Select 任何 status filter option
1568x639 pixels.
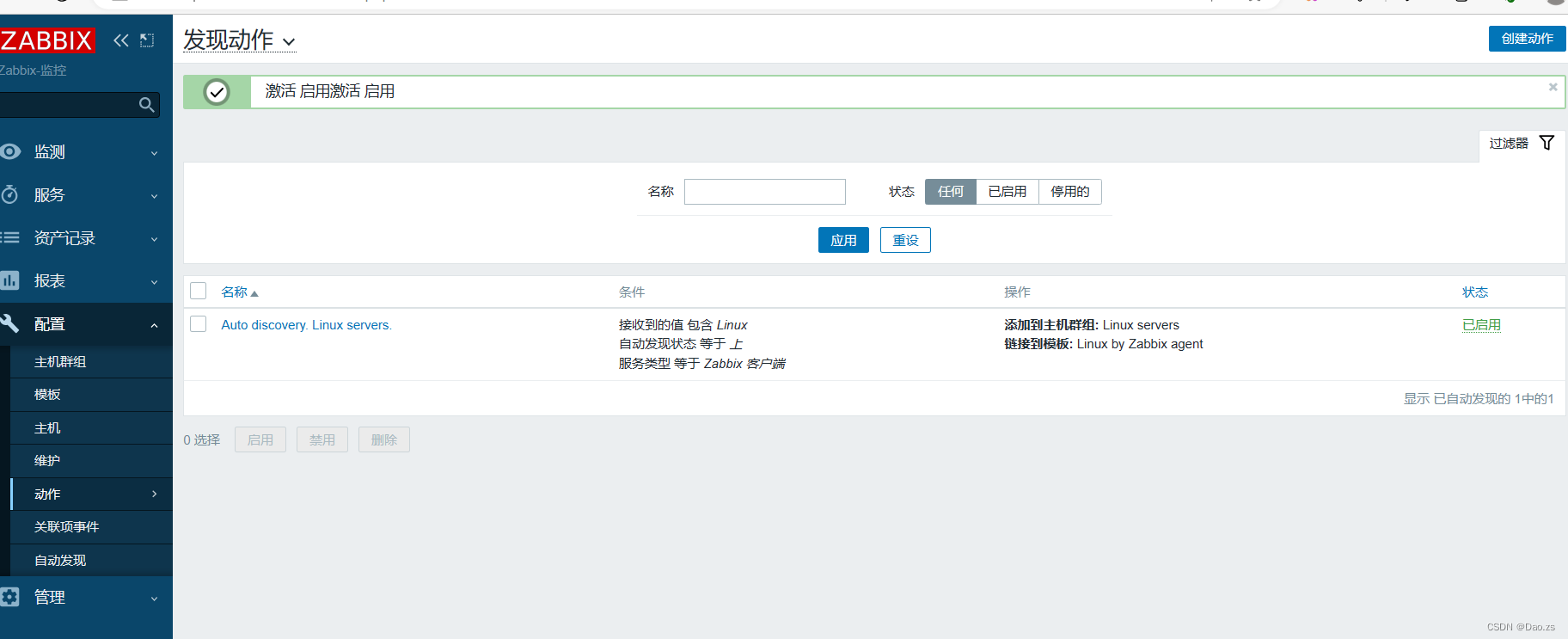pos(951,192)
